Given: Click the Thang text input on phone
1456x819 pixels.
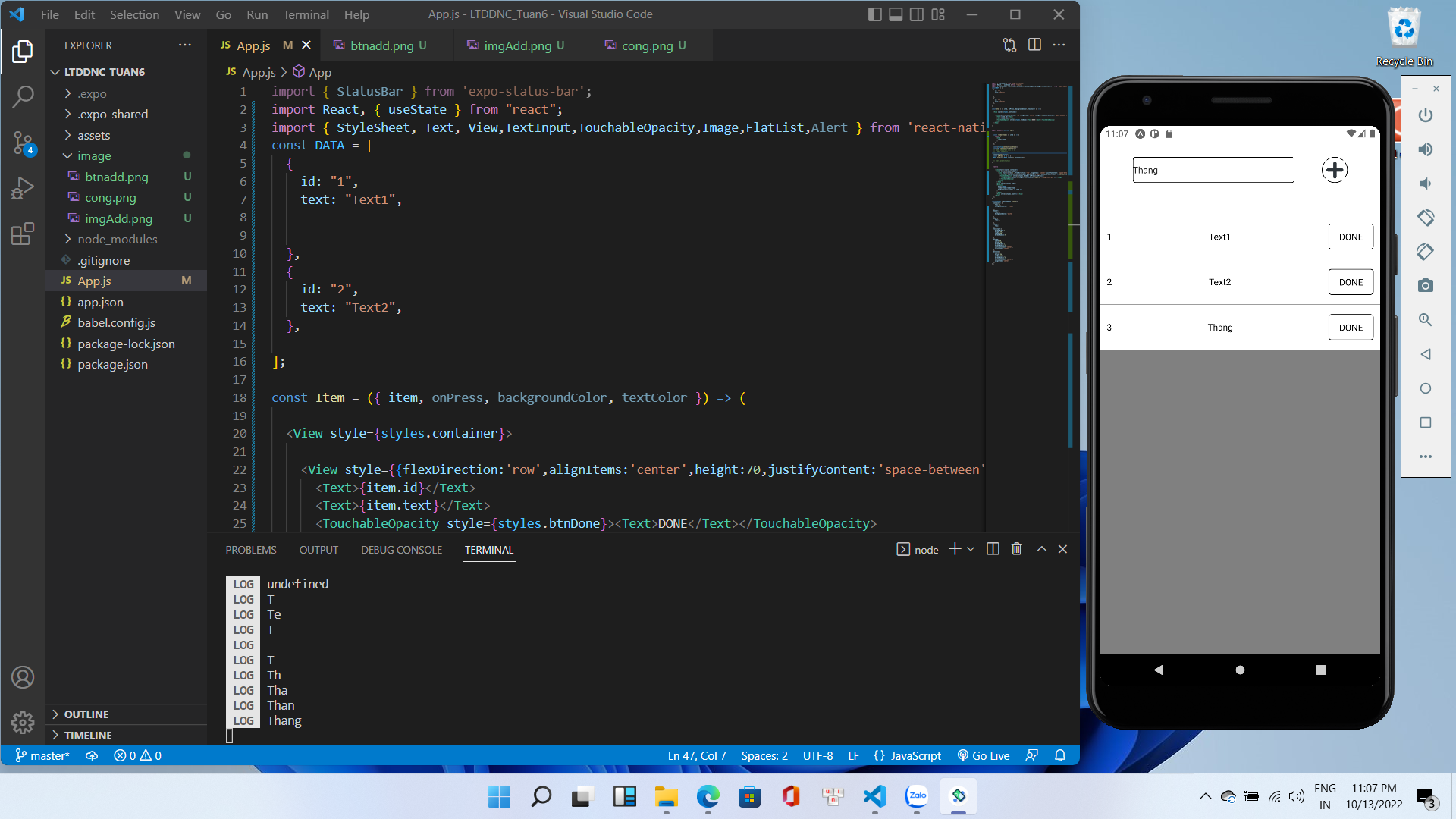Looking at the screenshot, I should click(x=1213, y=170).
